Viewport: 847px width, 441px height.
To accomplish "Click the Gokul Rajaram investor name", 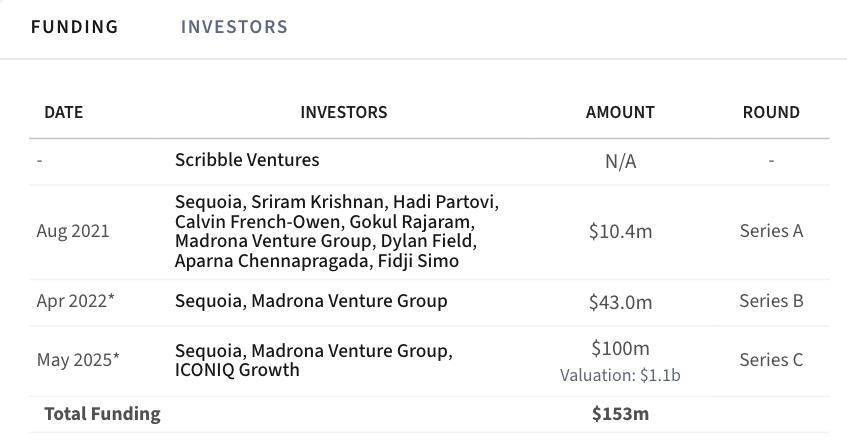I will (411, 222).
